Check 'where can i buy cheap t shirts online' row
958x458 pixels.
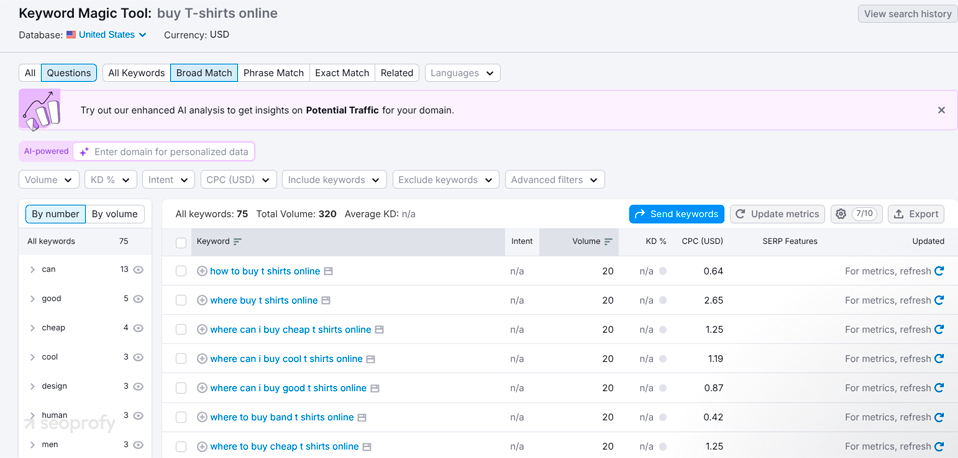pos(181,330)
